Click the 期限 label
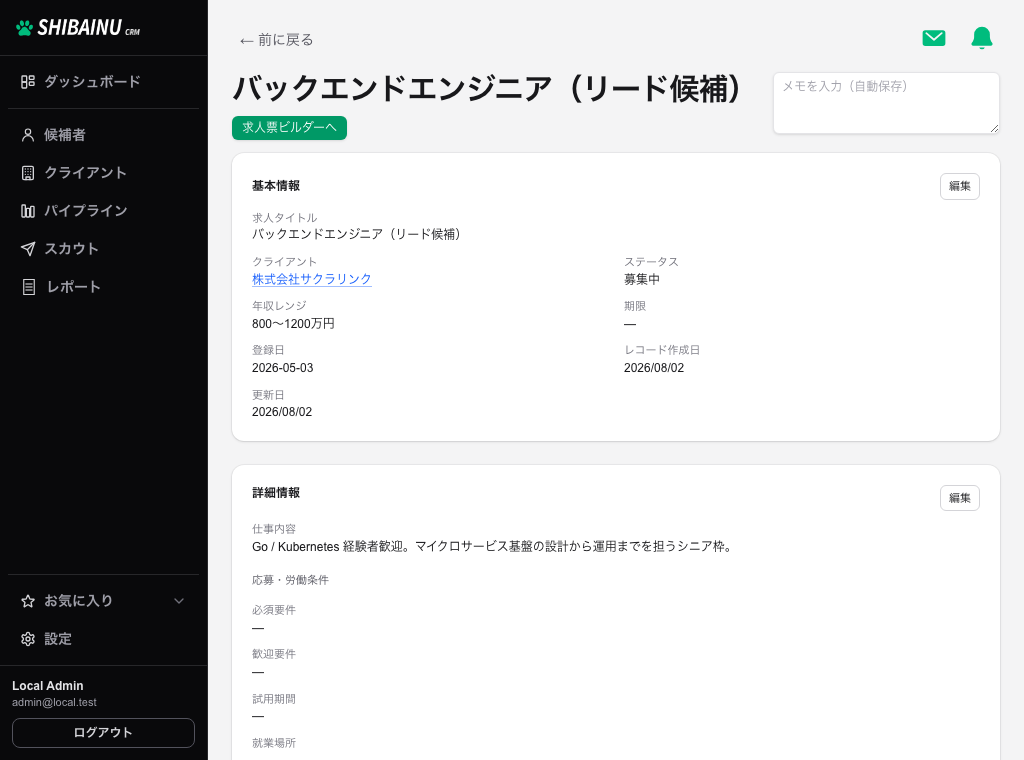Image resolution: width=1024 pixels, height=760 pixels. point(635,306)
